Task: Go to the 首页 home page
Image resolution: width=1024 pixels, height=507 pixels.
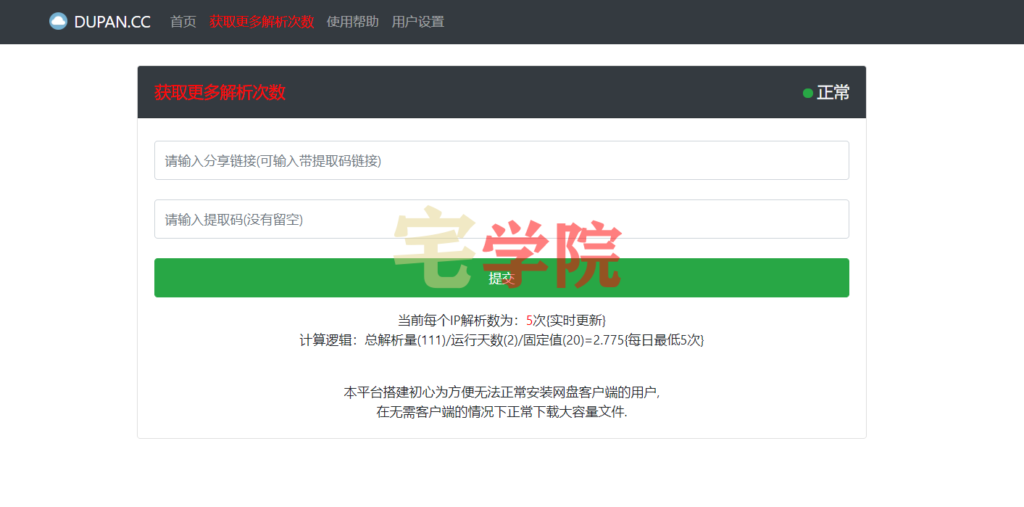Action: tap(183, 21)
